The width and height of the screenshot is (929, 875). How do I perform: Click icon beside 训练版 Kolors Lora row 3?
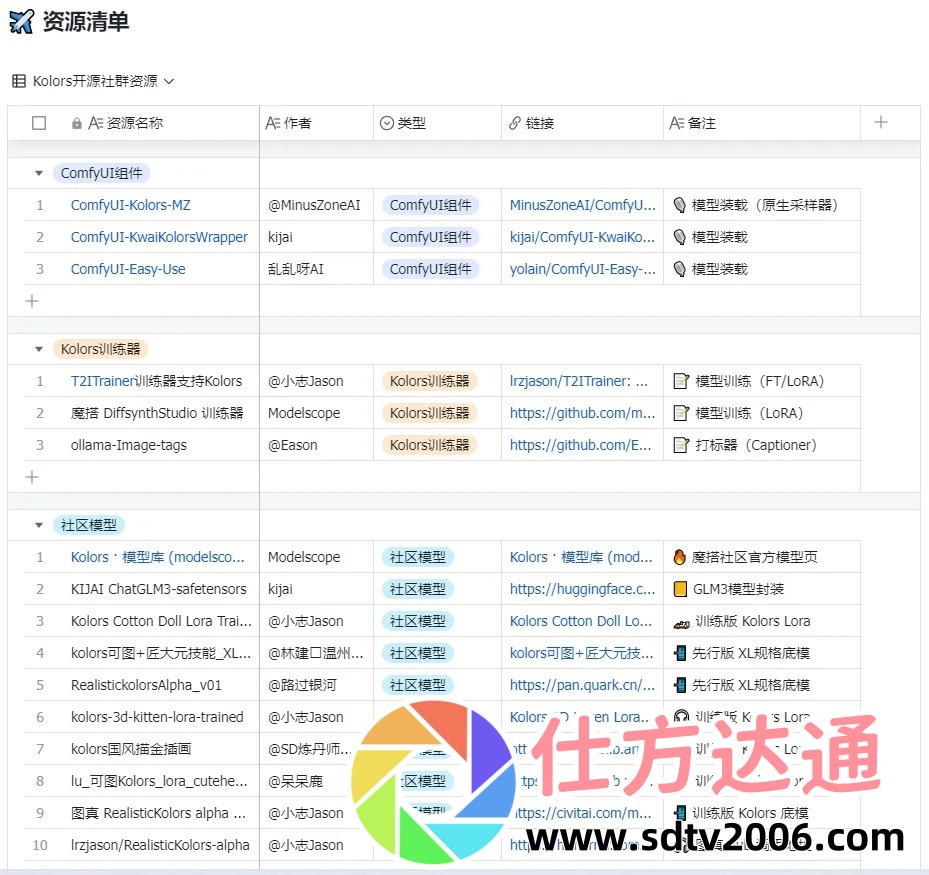(x=681, y=622)
